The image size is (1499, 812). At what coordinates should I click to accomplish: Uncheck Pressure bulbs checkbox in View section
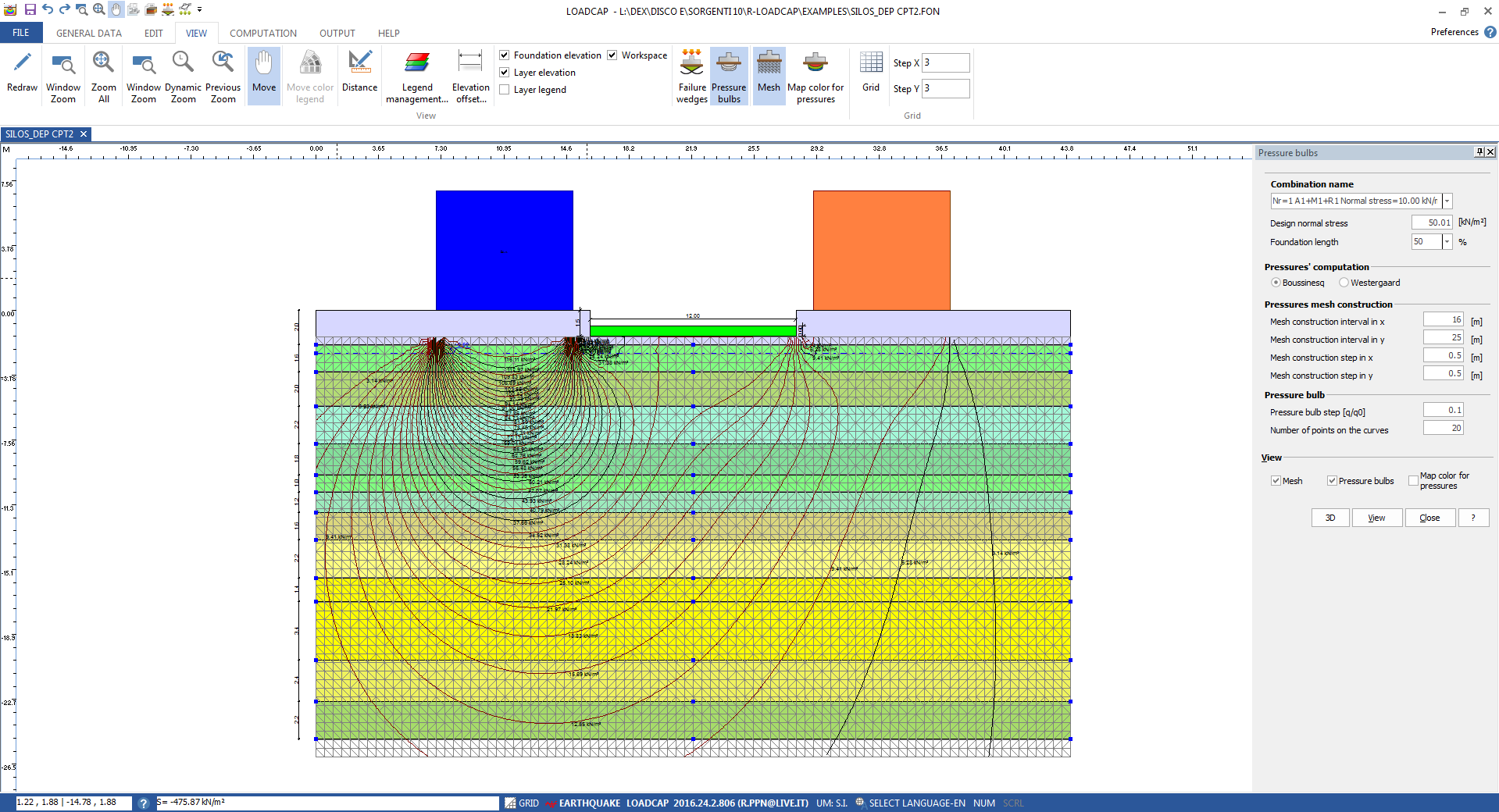point(1332,481)
